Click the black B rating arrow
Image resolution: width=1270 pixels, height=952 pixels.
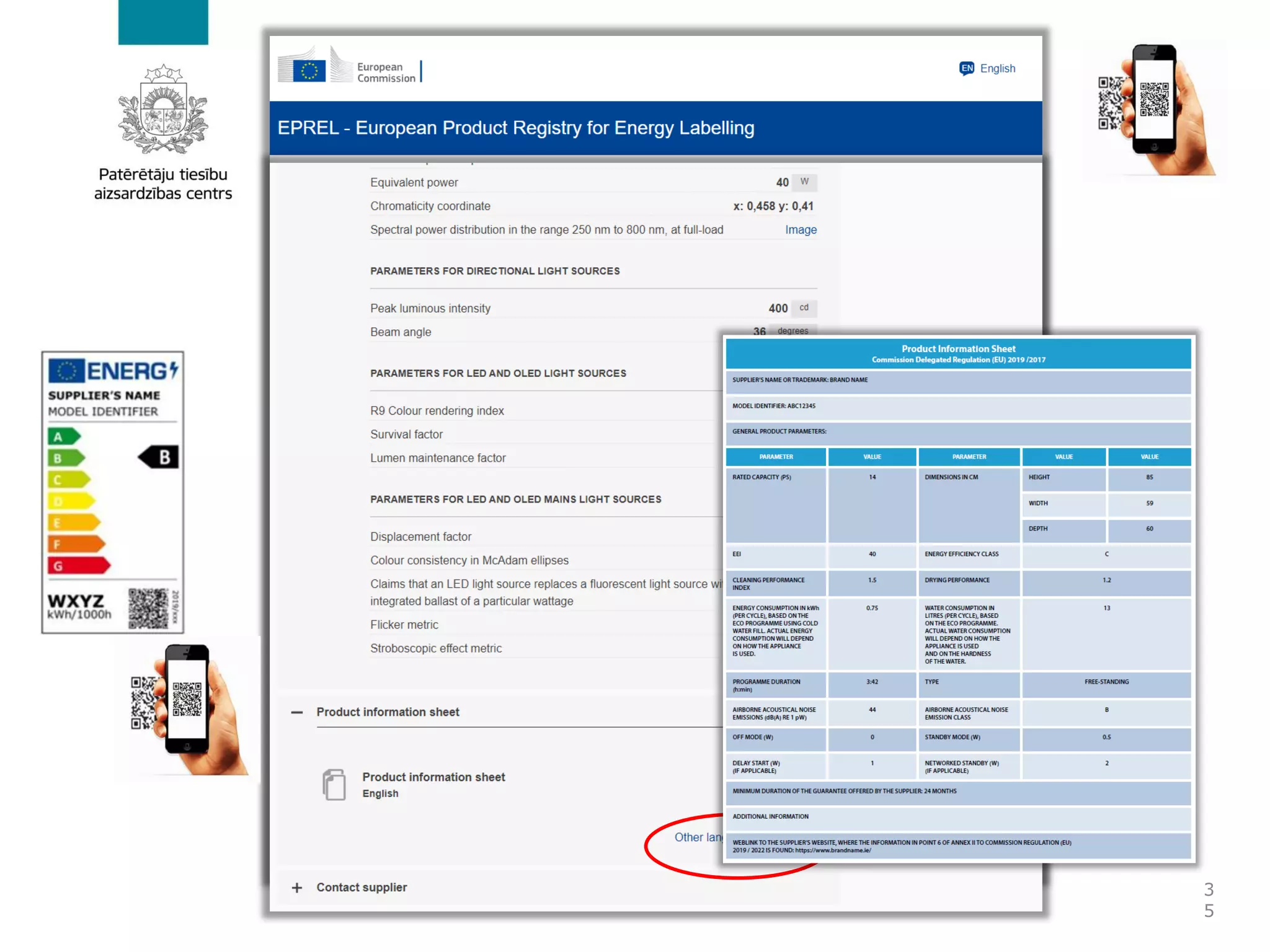pos(159,457)
